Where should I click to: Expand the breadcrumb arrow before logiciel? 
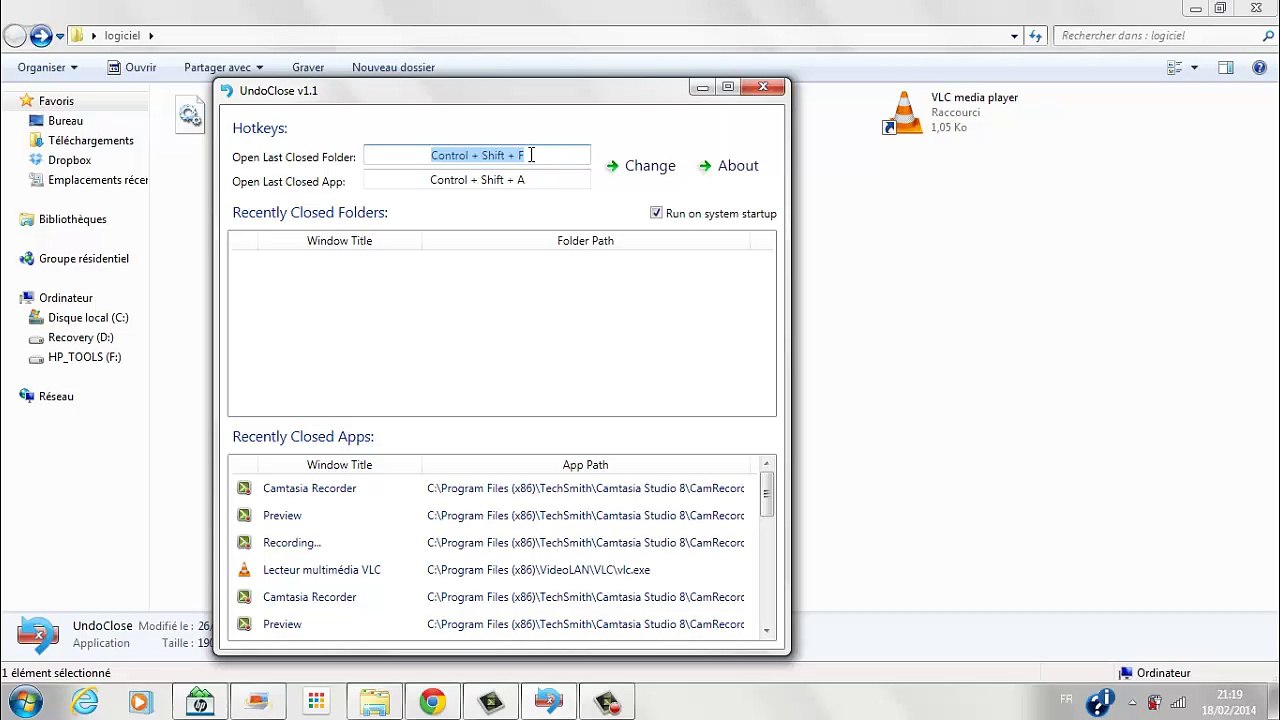click(x=94, y=36)
